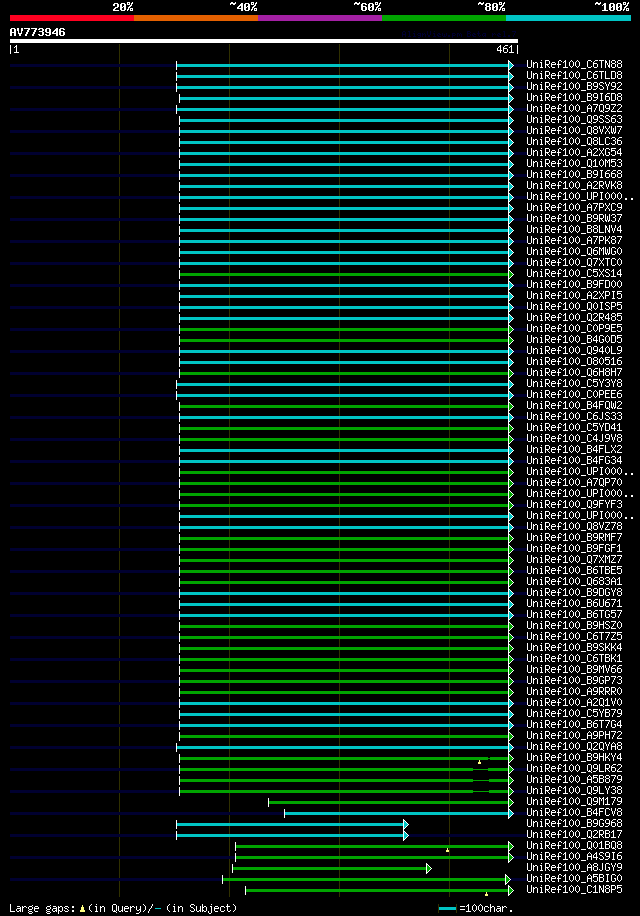The image size is (640, 916).
Task: Open hit UniRef100_A7Q9Z2
Action: pyautogui.click(x=574, y=109)
